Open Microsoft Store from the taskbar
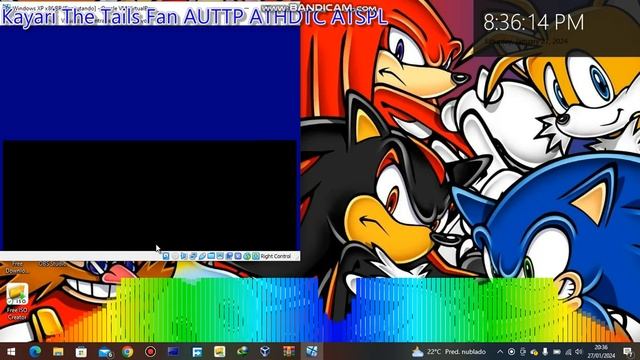Screen dimensions: 640x360 (81, 351)
